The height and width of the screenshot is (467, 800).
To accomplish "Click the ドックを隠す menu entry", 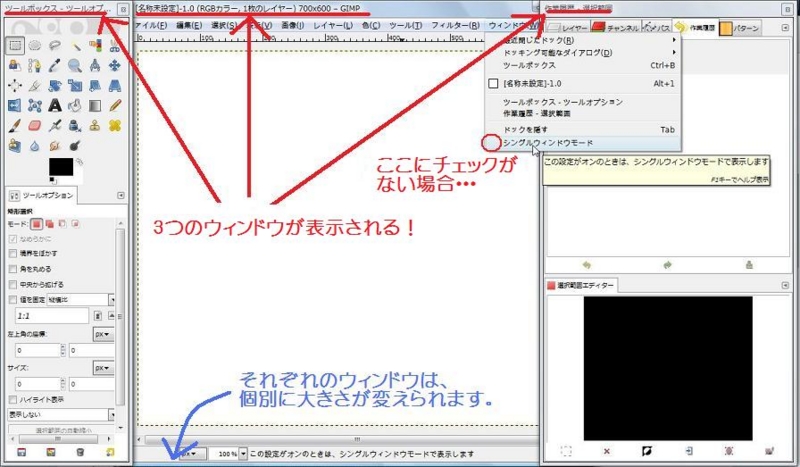I will pyautogui.click(x=583, y=130).
